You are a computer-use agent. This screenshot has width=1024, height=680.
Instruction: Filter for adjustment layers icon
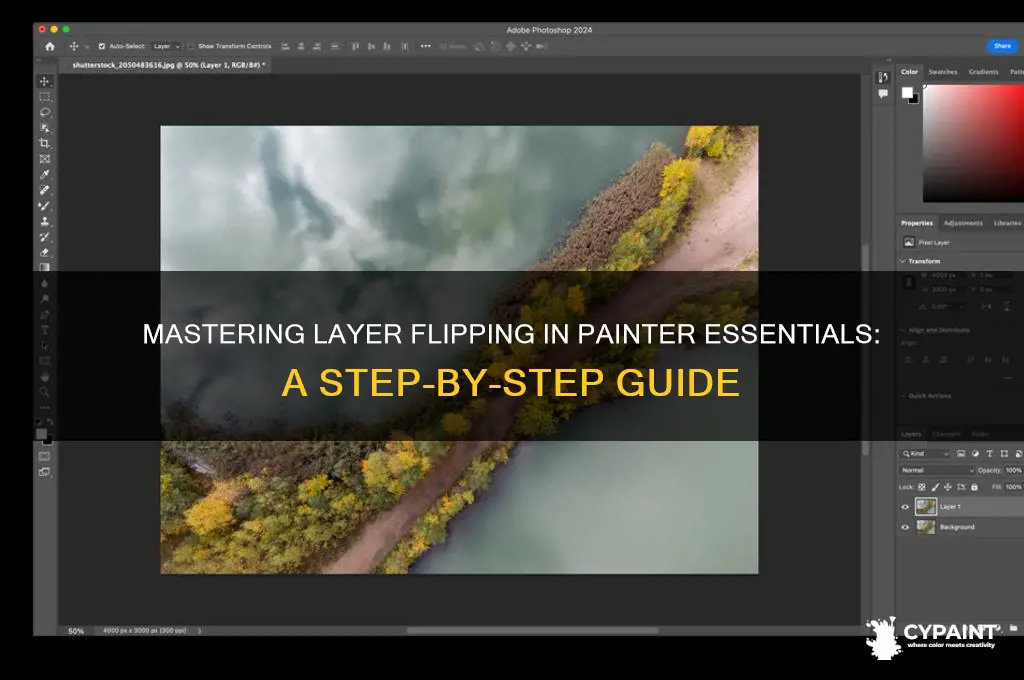pos(975,453)
